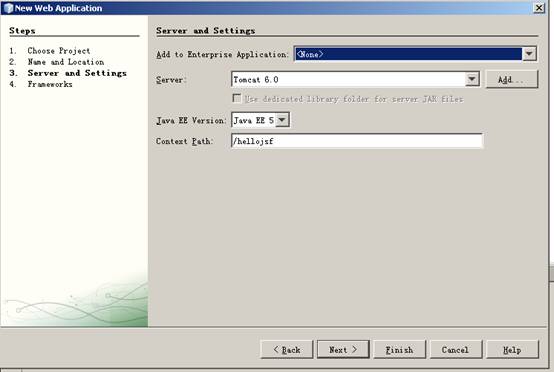The height and width of the screenshot is (372, 554).
Task: Click the Server: label
Action: [171, 80]
